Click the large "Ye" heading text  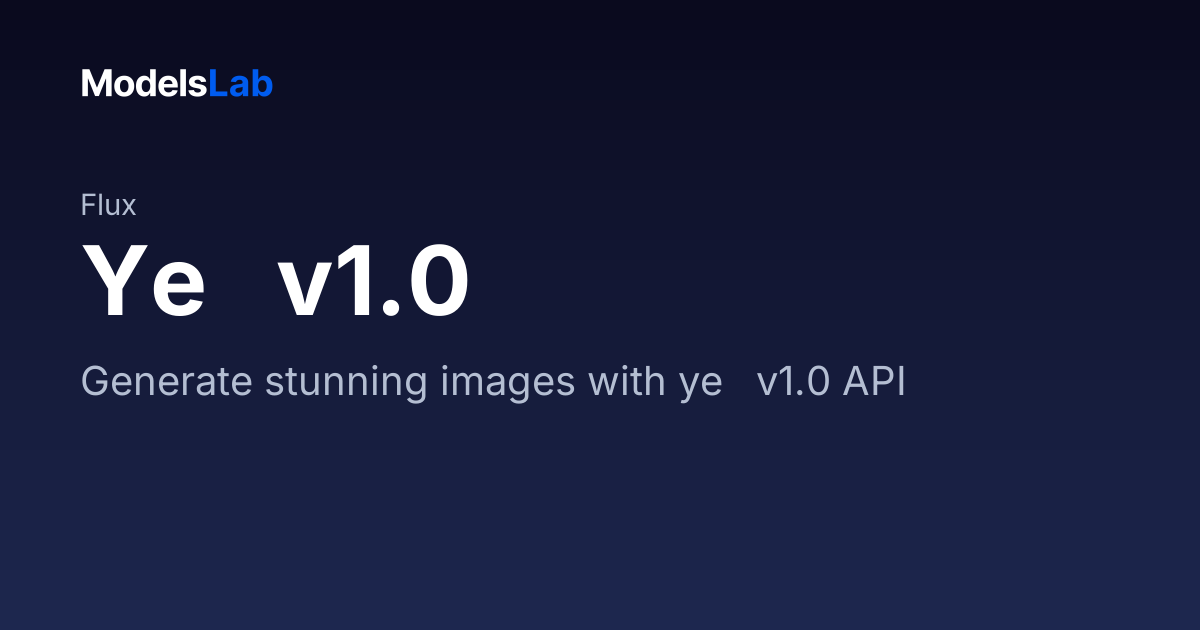point(144,281)
